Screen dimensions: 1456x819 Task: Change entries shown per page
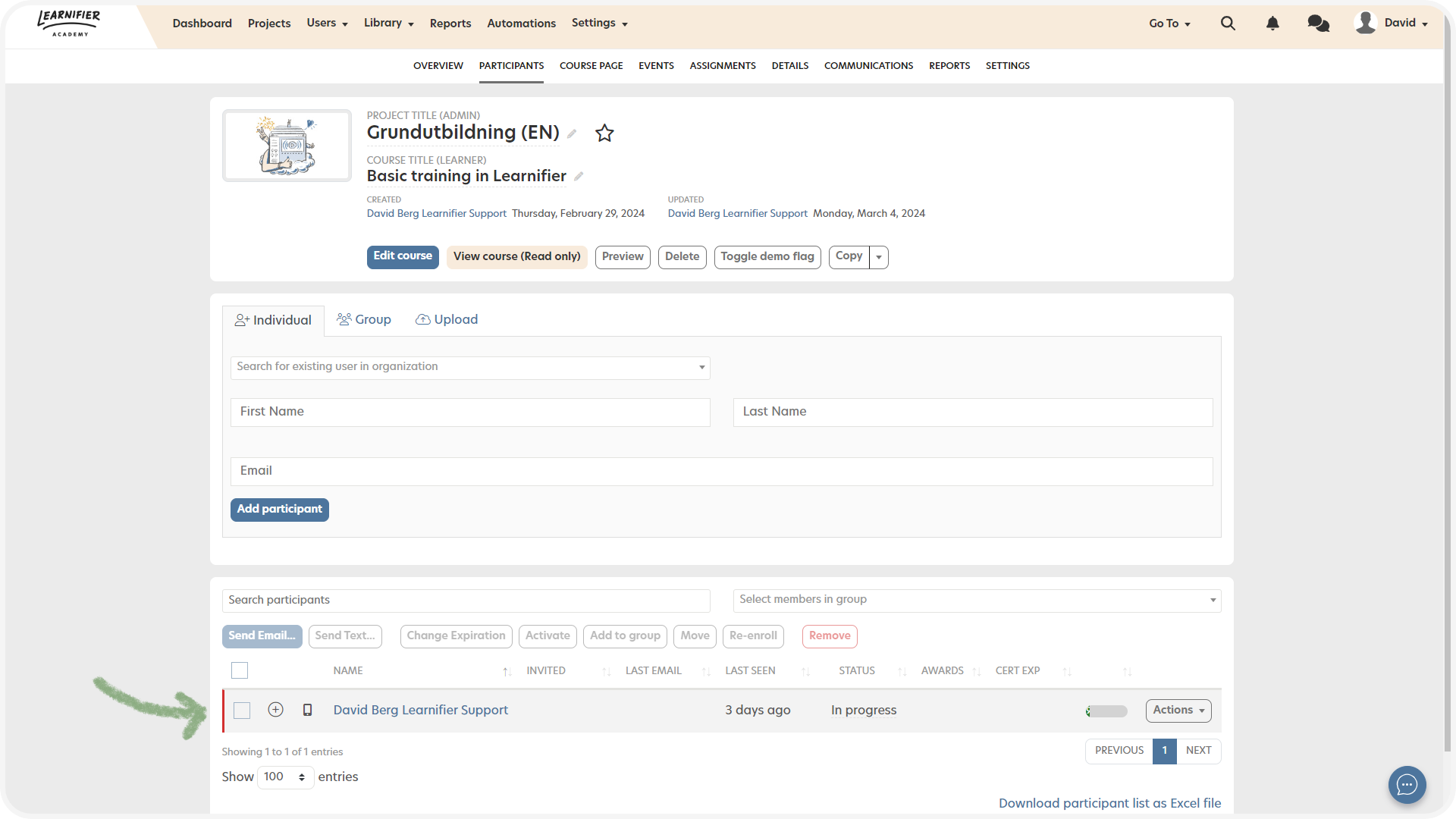pos(285,777)
